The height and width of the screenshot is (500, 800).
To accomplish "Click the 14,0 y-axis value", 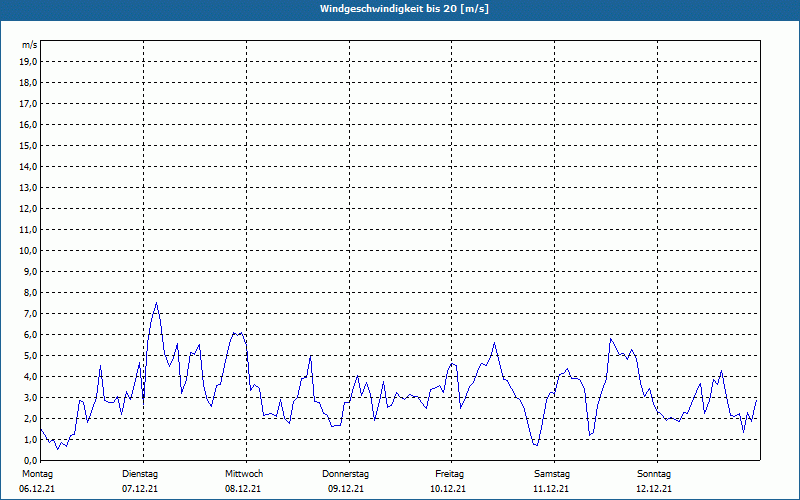I will [29, 166].
